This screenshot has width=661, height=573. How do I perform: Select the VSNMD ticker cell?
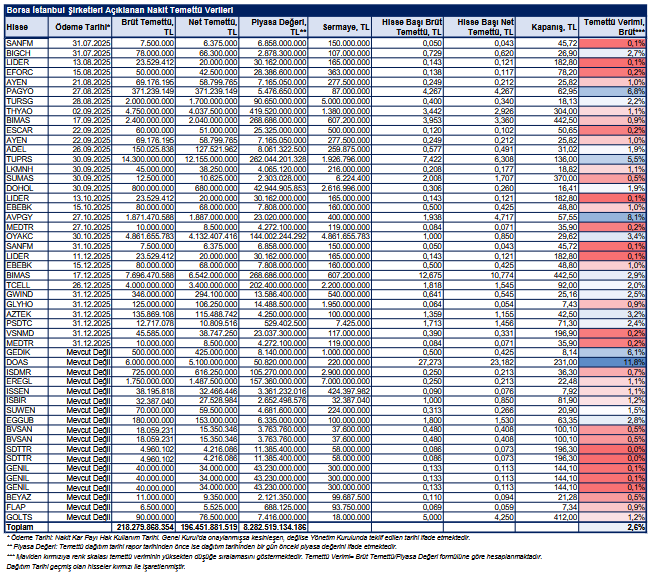point(27,333)
